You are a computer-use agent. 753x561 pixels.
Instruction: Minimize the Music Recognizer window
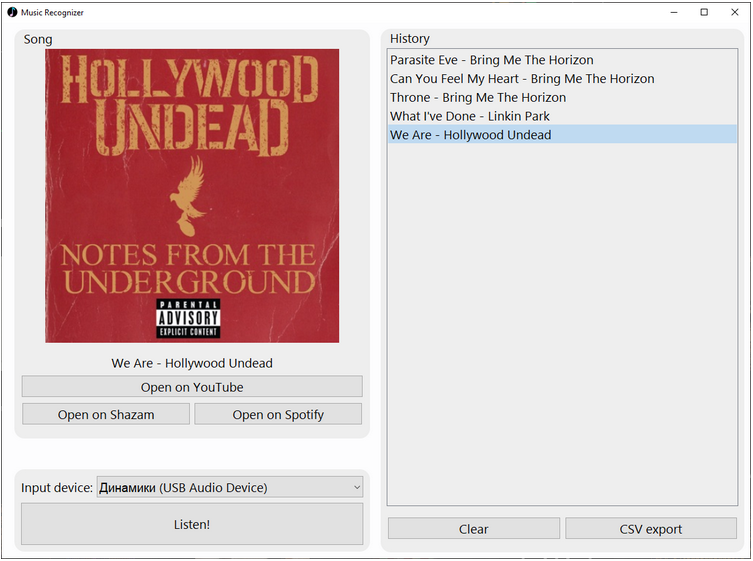(x=674, y=12)
